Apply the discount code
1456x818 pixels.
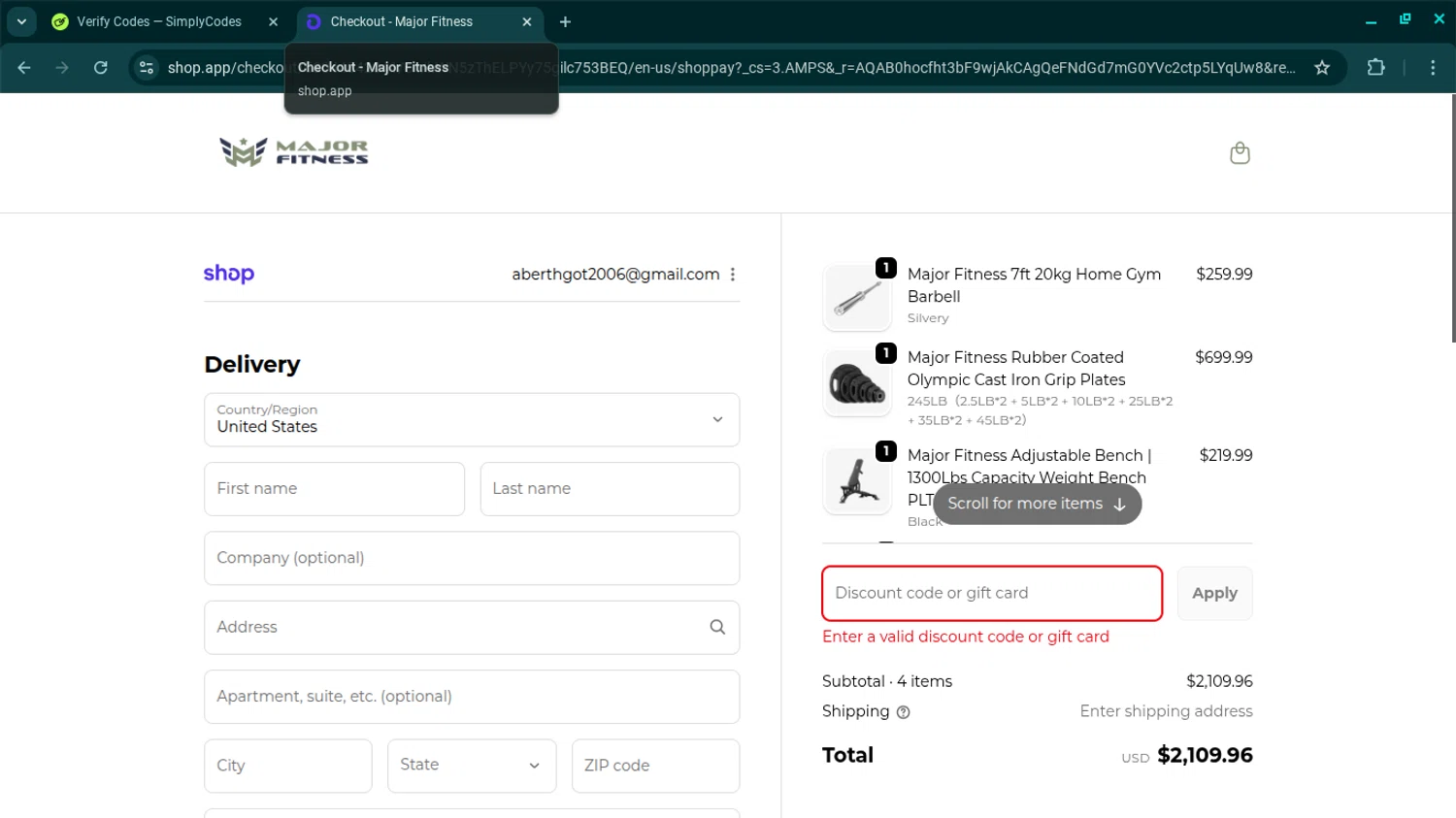tap(1214, 593)
